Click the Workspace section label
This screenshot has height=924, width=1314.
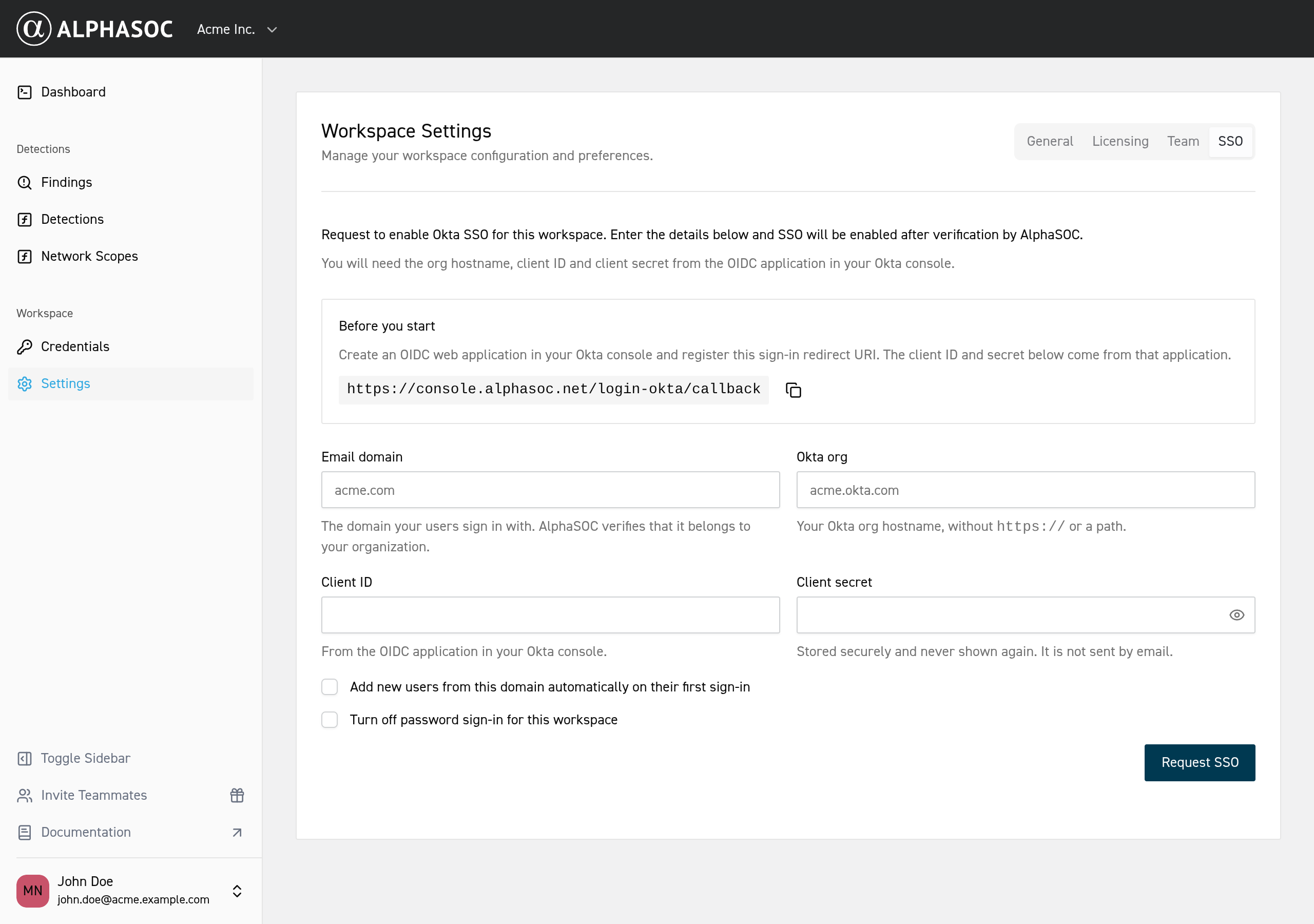[x=45, y=313]
